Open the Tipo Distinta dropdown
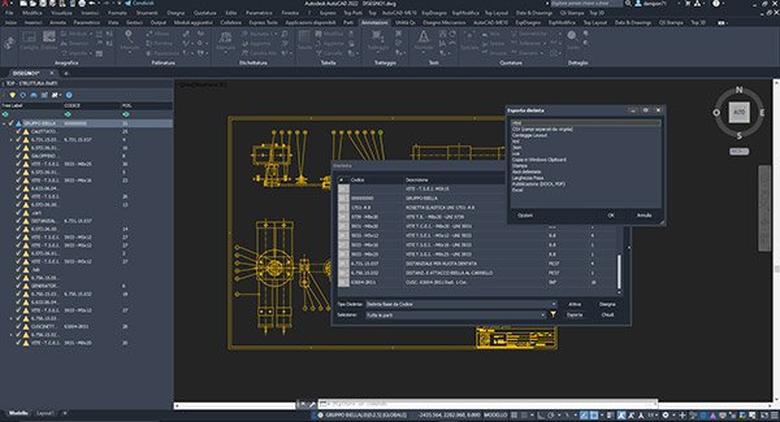Screen dimensions: 780x422 tap(459, 303)
